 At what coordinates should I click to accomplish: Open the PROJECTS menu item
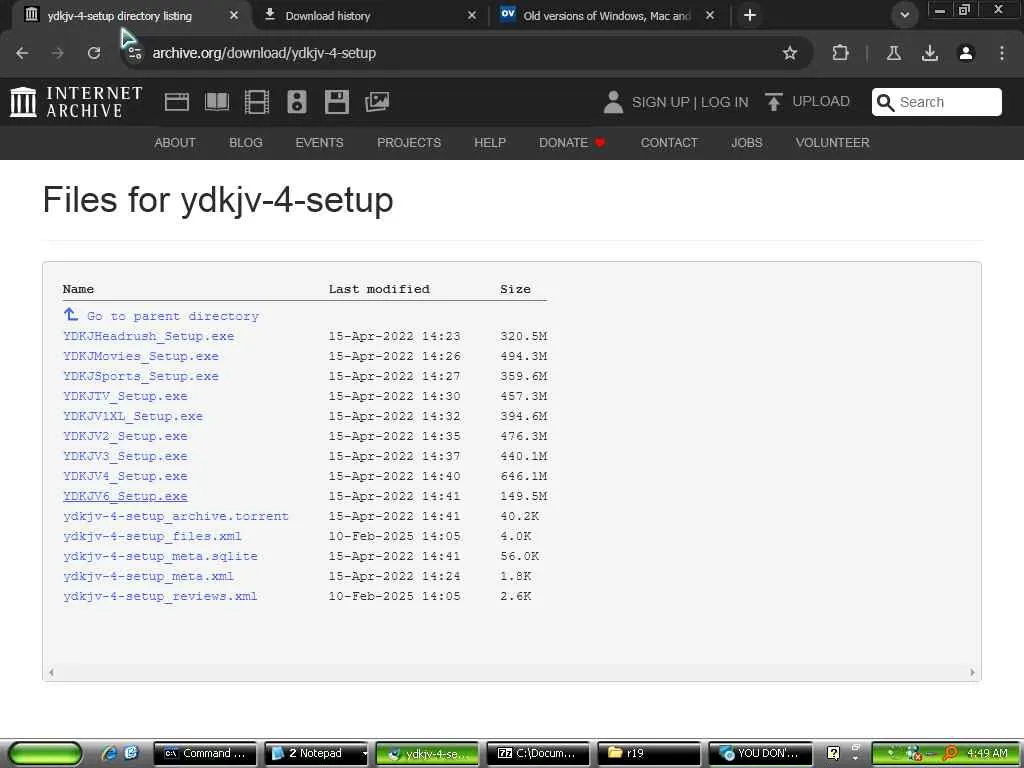(x=409, y=142)
